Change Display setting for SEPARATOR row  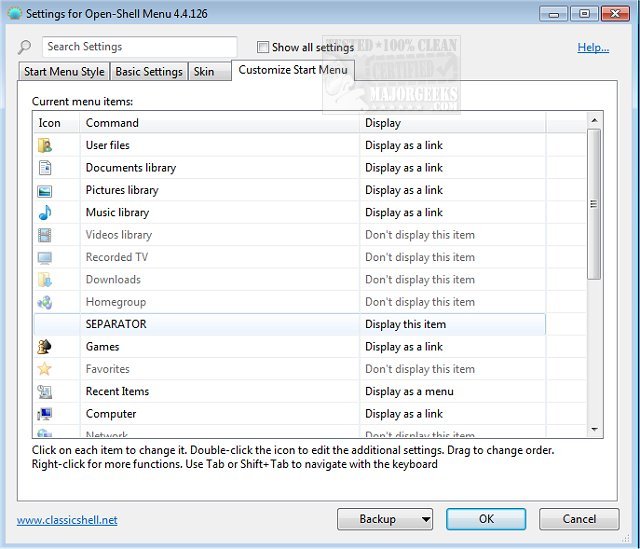[405, 325]
